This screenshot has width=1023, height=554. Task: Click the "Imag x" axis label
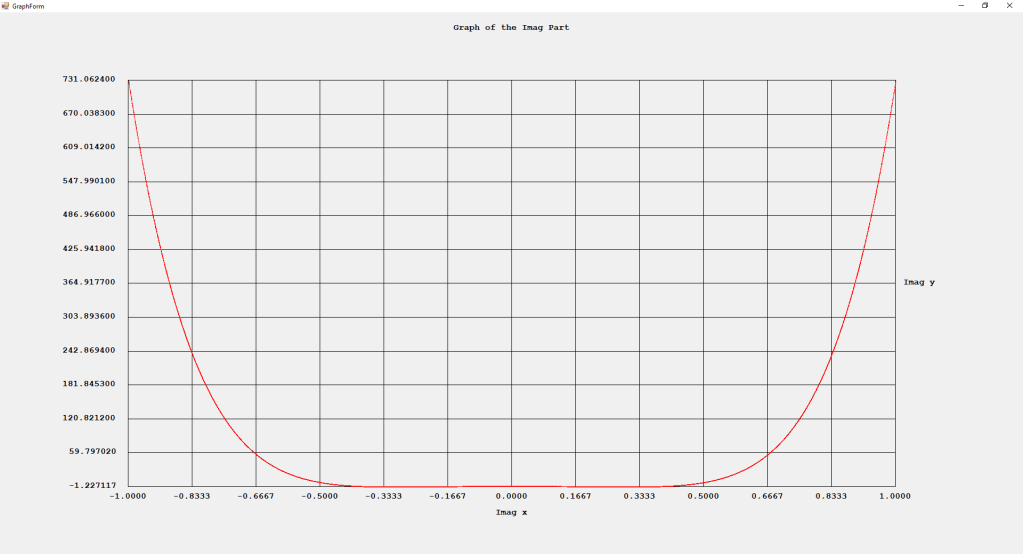click(x=511, y=513)
